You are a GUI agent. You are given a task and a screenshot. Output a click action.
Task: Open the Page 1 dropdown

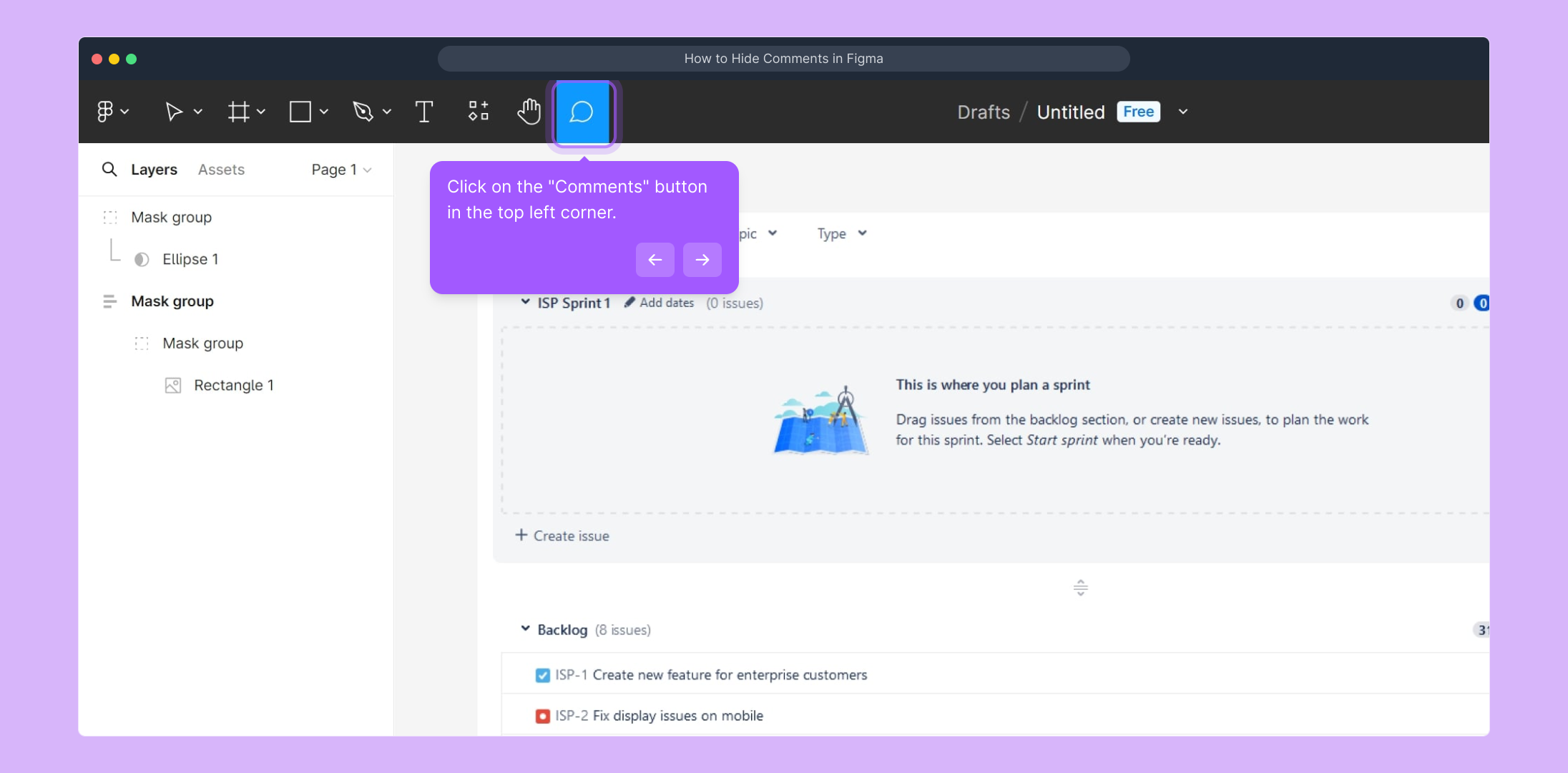(x=341, y=170)
